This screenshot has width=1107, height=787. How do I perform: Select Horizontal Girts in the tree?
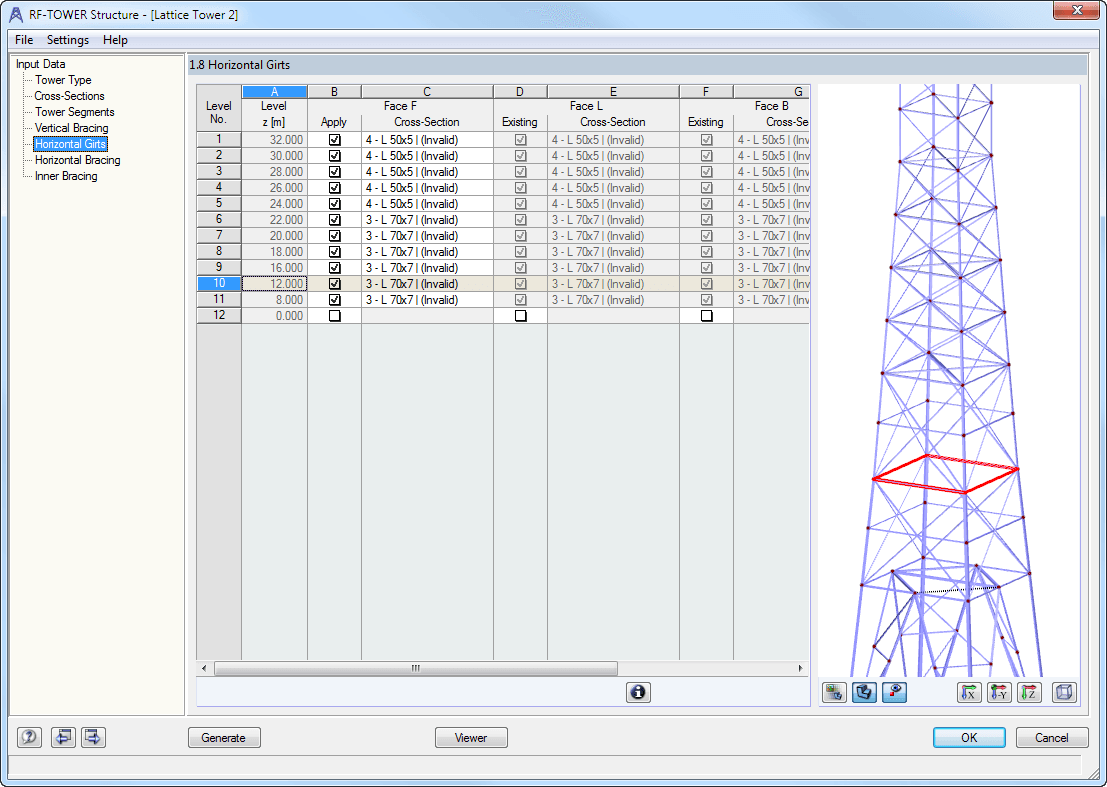click(71, 144)
